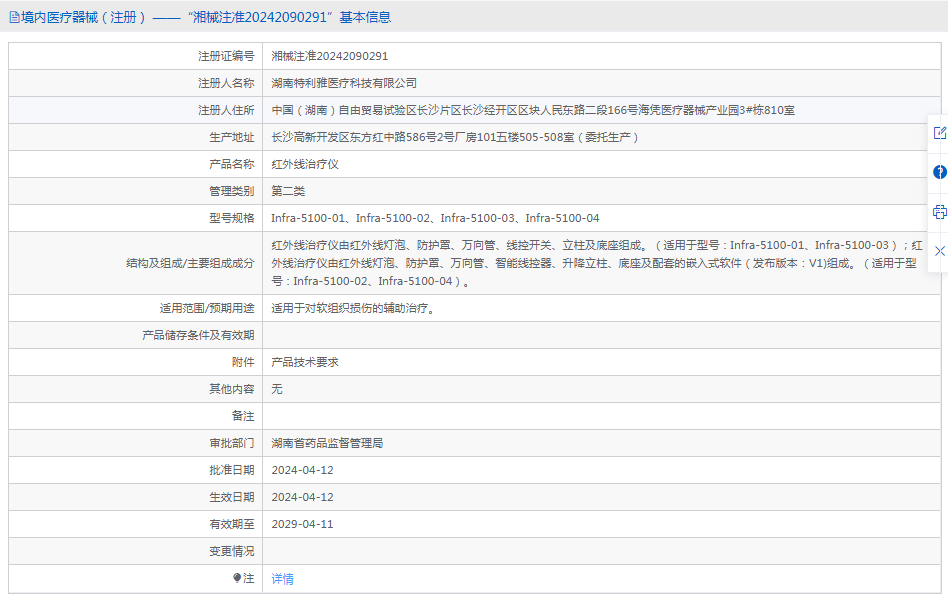Click the print icon in the side toolbar

(x=940, y=212)
